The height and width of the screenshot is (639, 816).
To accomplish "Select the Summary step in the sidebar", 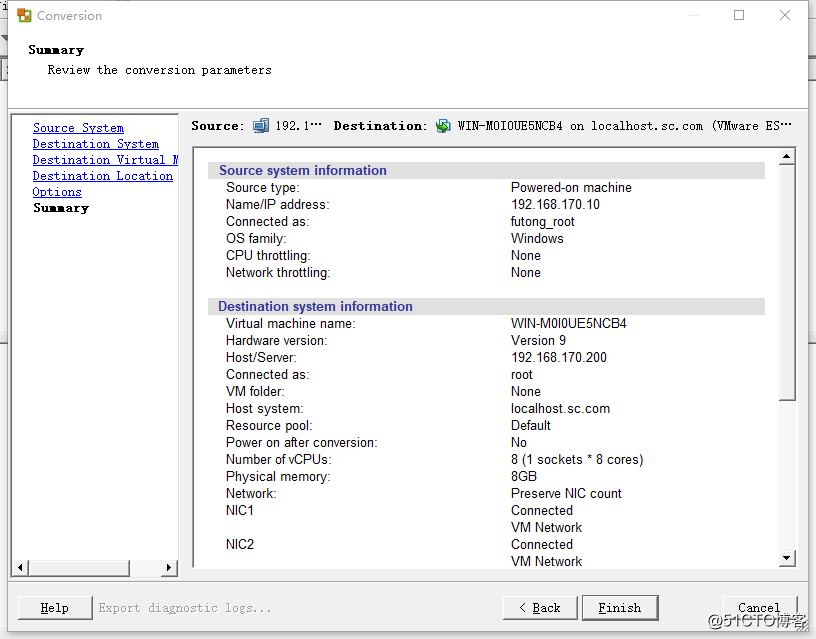I will [61, 208].
